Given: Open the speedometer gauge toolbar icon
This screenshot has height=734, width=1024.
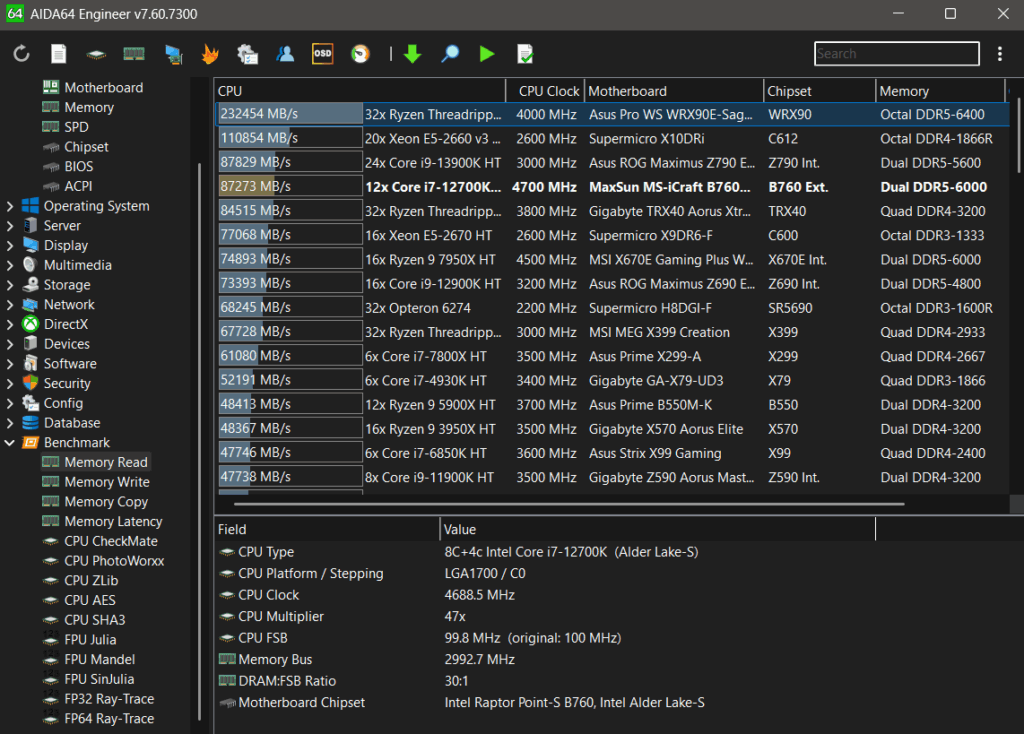Looking at the screenshot, I should 360,54.
